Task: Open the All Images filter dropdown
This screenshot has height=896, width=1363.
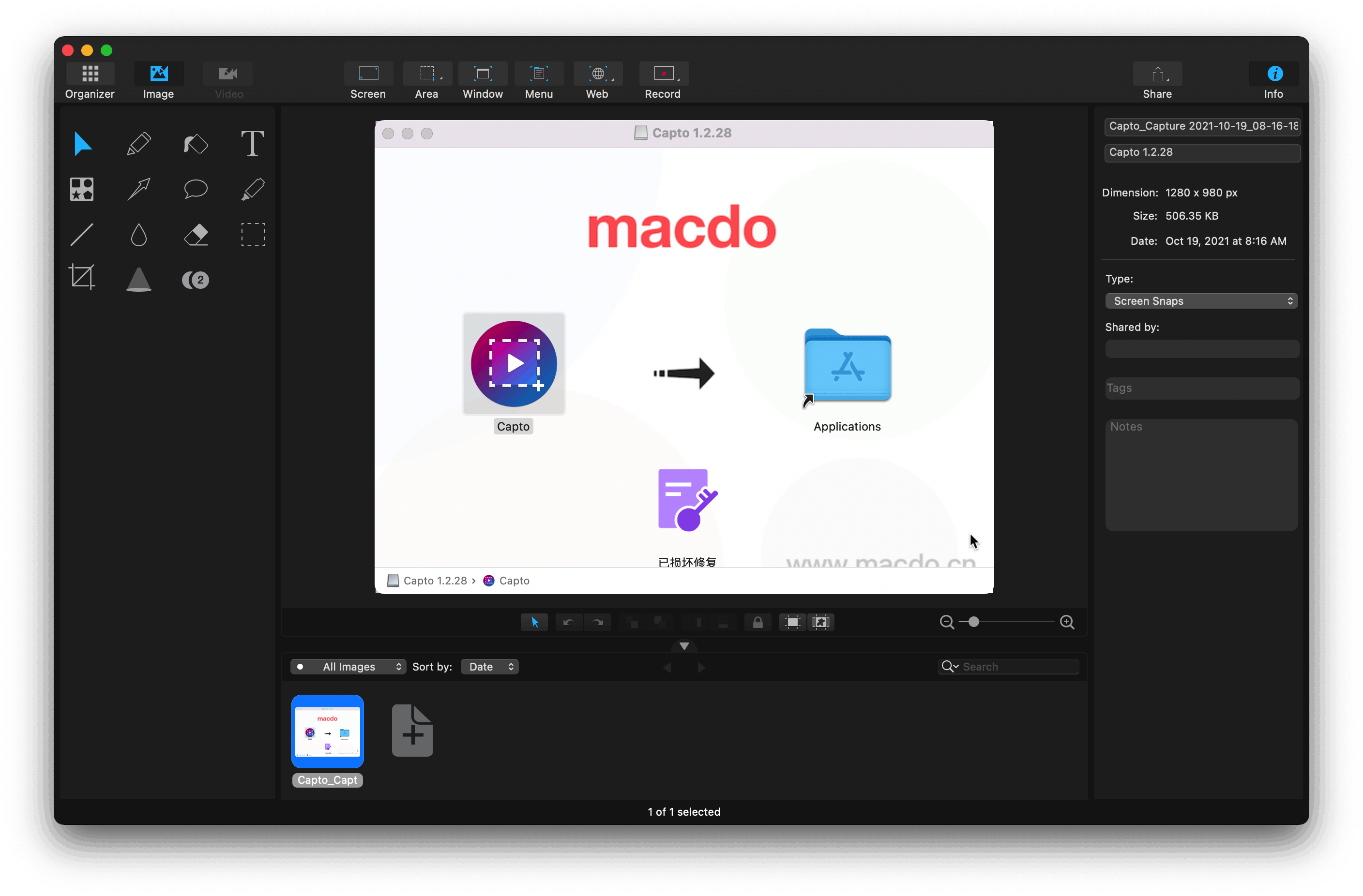Action: pos(348,667)
